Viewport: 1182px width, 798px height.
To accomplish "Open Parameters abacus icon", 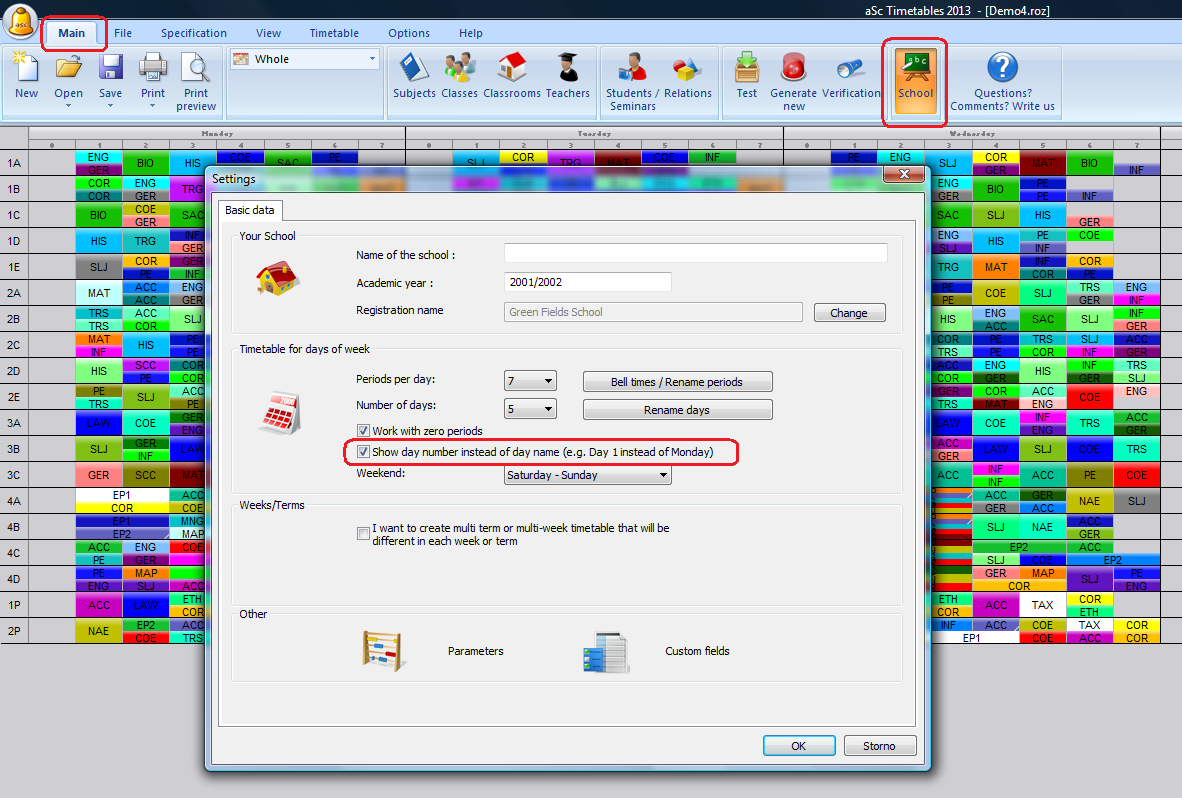I will [x=382, y=651].
